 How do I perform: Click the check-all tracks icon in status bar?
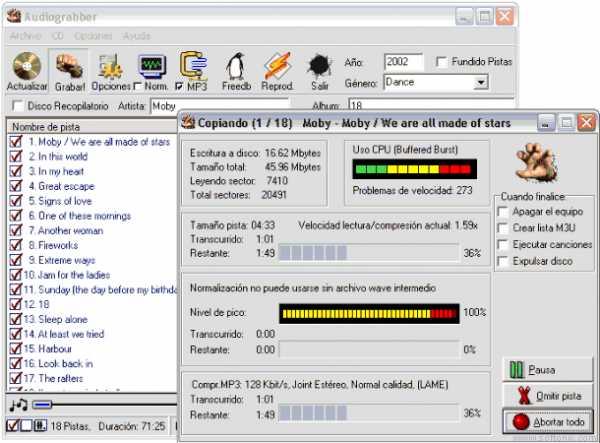coord(12,425)
